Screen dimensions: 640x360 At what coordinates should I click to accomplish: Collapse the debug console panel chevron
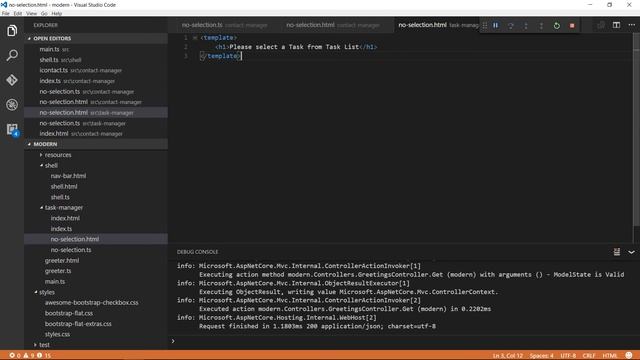click(x=631, y=252)
